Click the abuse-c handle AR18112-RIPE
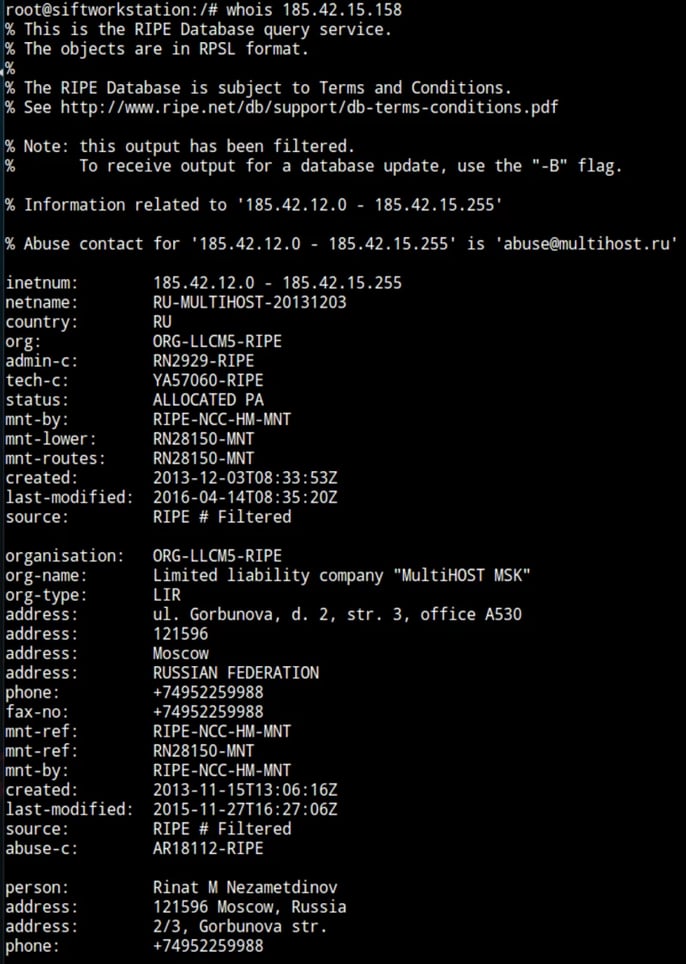The height and width of the screenshot is (964, 686). (x=208, y=848)
